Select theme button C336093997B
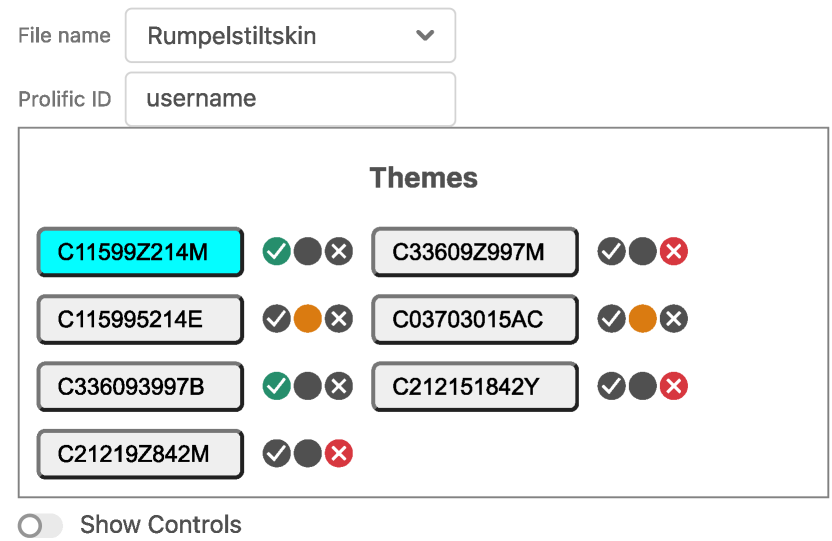832x541 pixels. 140,386
